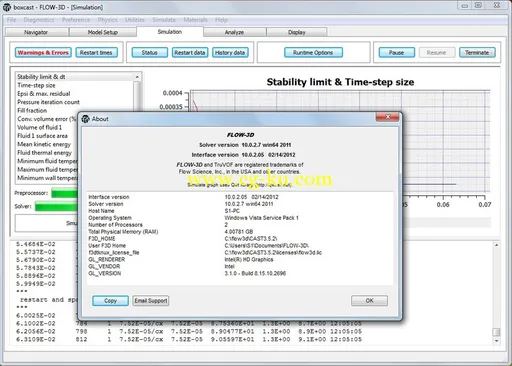Copy the About information to clipboard
This screenshot has height=366, width=512.
[x=110, y=301]
